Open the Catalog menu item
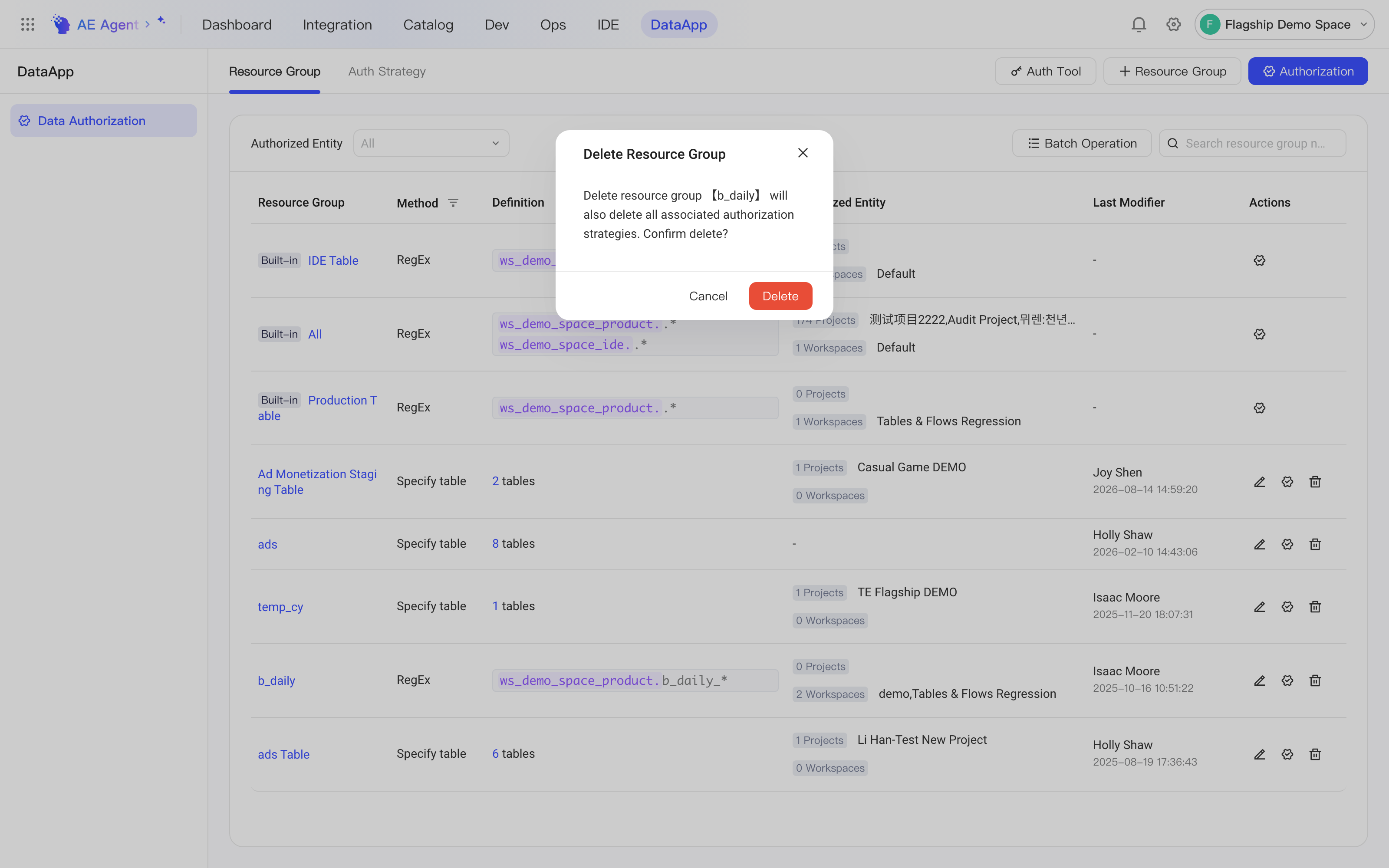 point(428,24)
